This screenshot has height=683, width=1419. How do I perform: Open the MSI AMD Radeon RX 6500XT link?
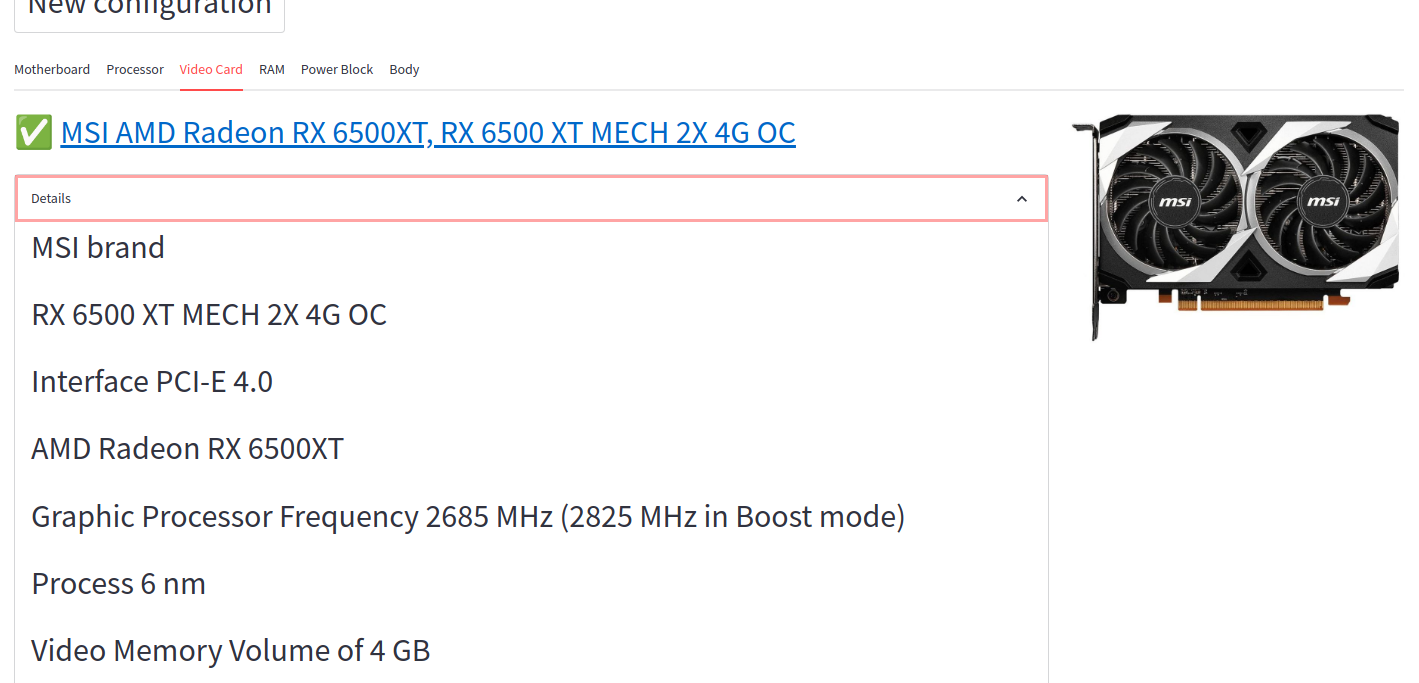click(x=428, y=133)
